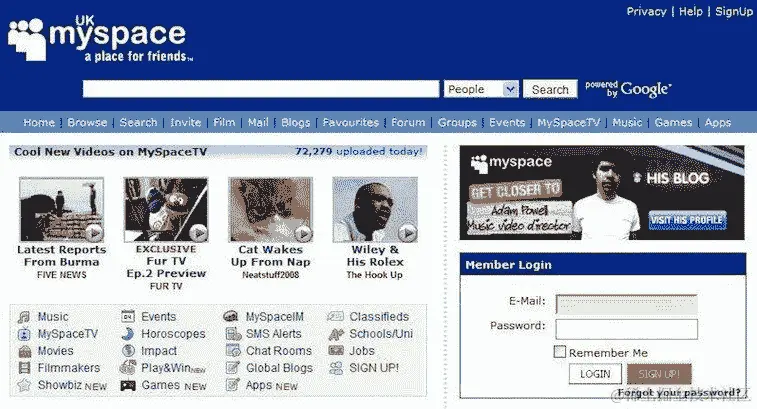This screenshot has width=757, height=409.
Task: Click the Search button beside the dropdown
Action: tap(550, 89)
